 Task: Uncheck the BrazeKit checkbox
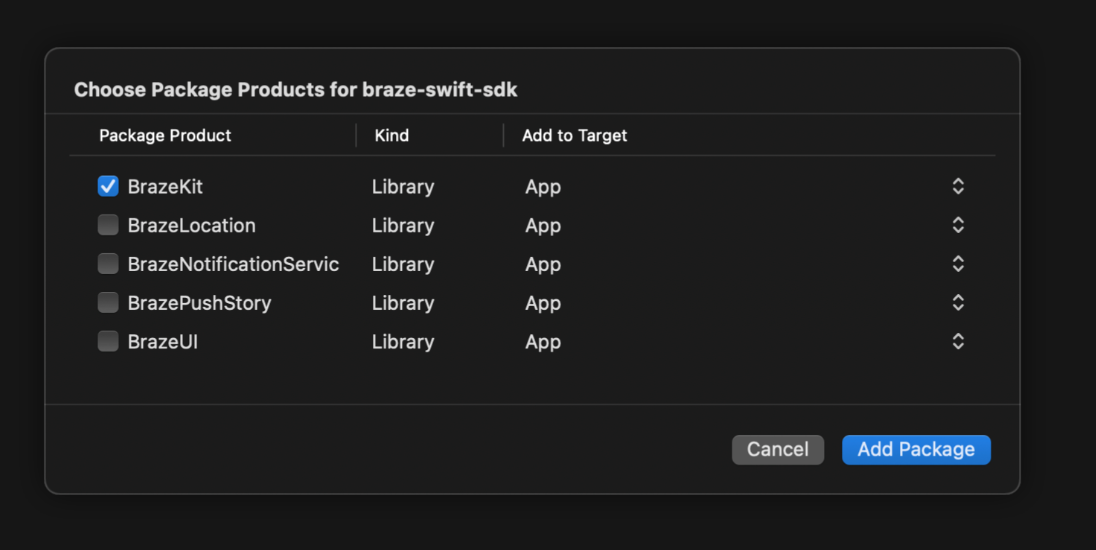(x=108, y=186)
